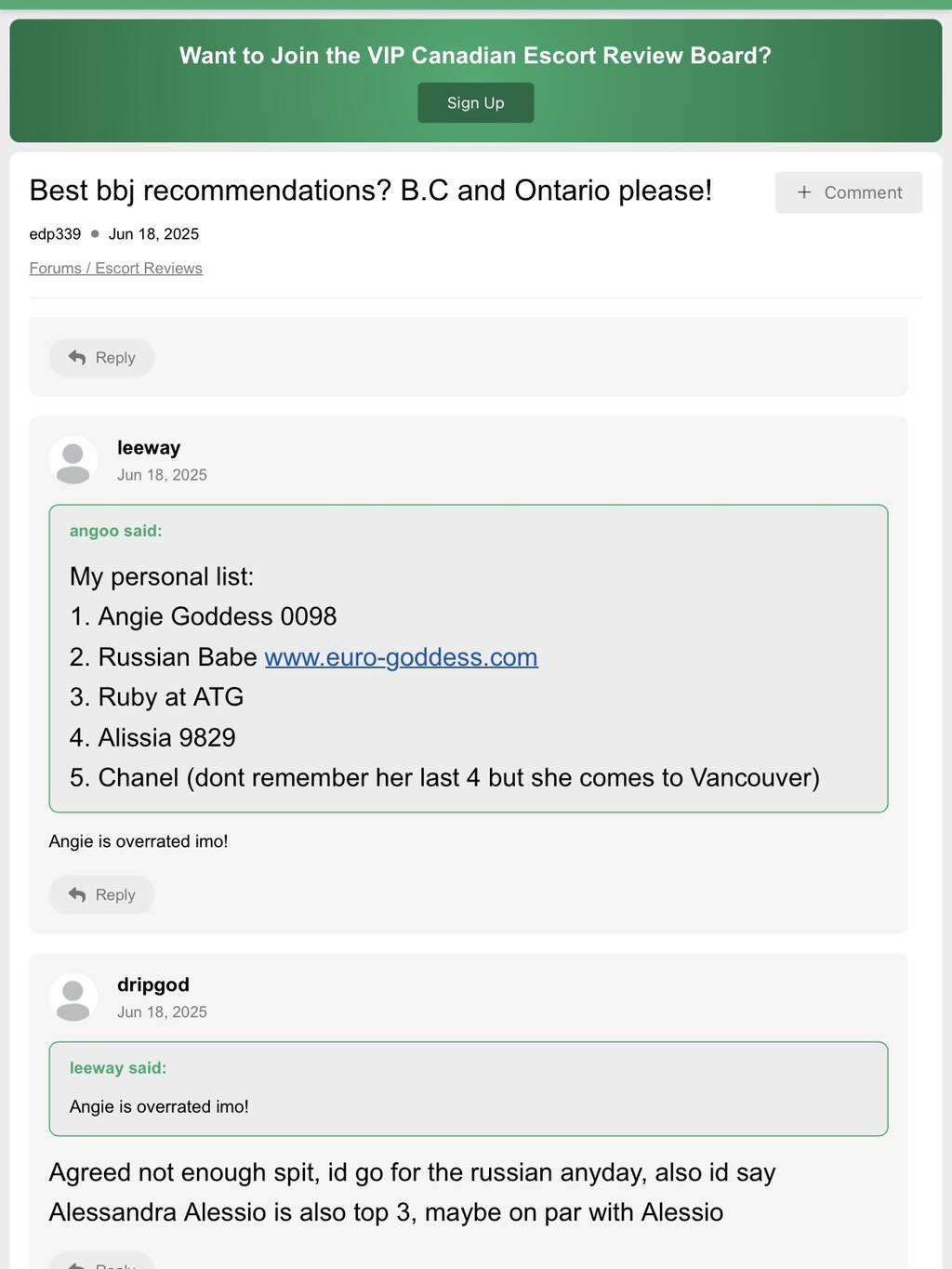Click the plus icon beside Comment
The width and height of the screenshot is (952, 1269).
(804, 192)
